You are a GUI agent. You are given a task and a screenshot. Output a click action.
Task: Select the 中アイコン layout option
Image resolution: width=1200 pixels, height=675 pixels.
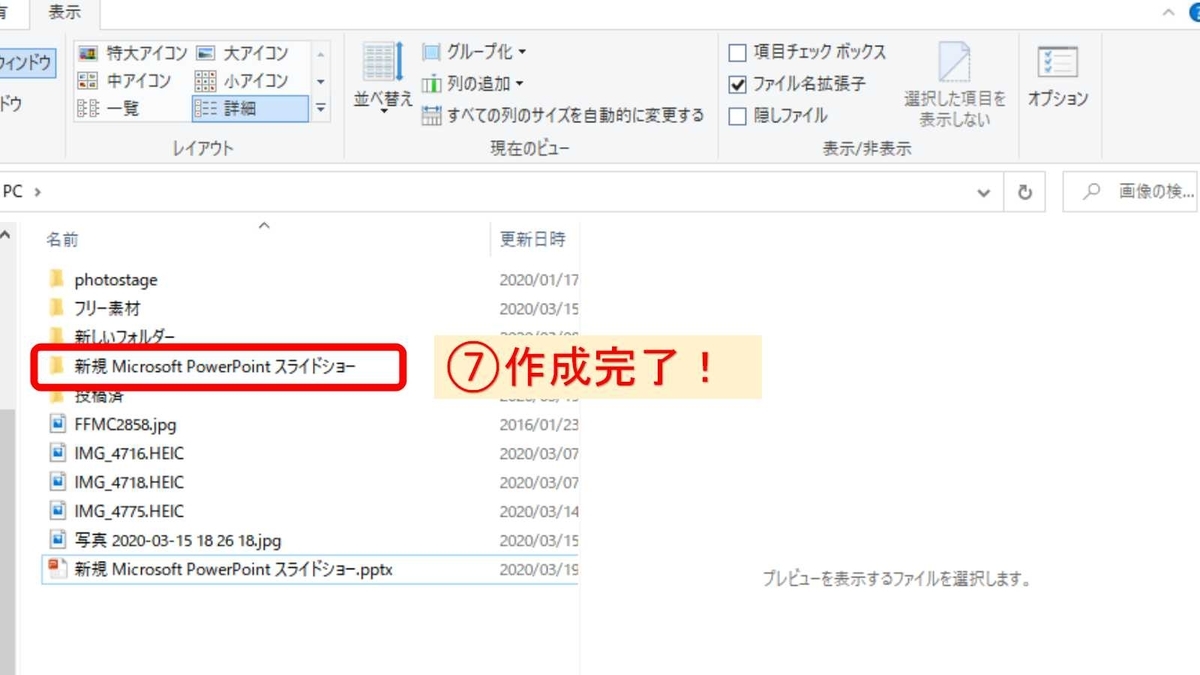[124, 81]
